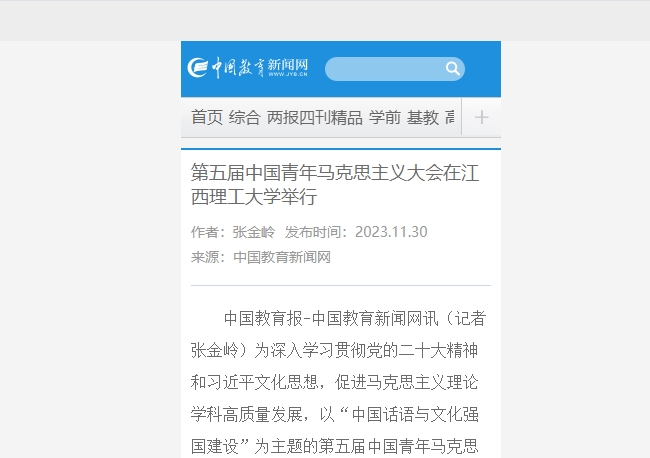Open the 两报四刊精品 section
Viewport: 650px width, 458px height.
pos(315,117)
